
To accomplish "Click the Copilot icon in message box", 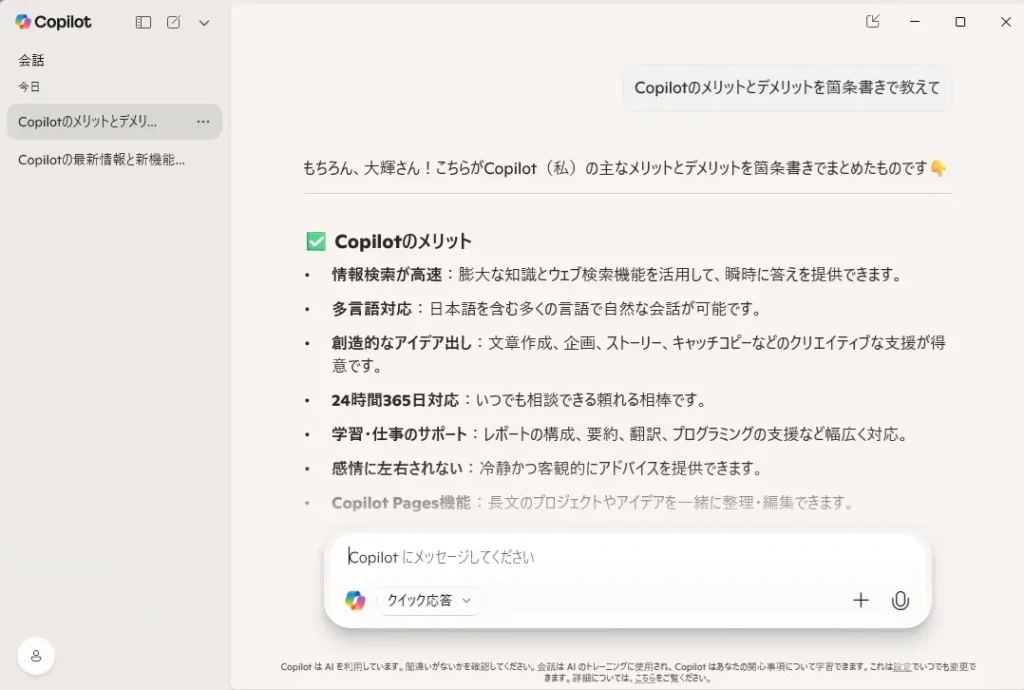I will click(355, 600).
